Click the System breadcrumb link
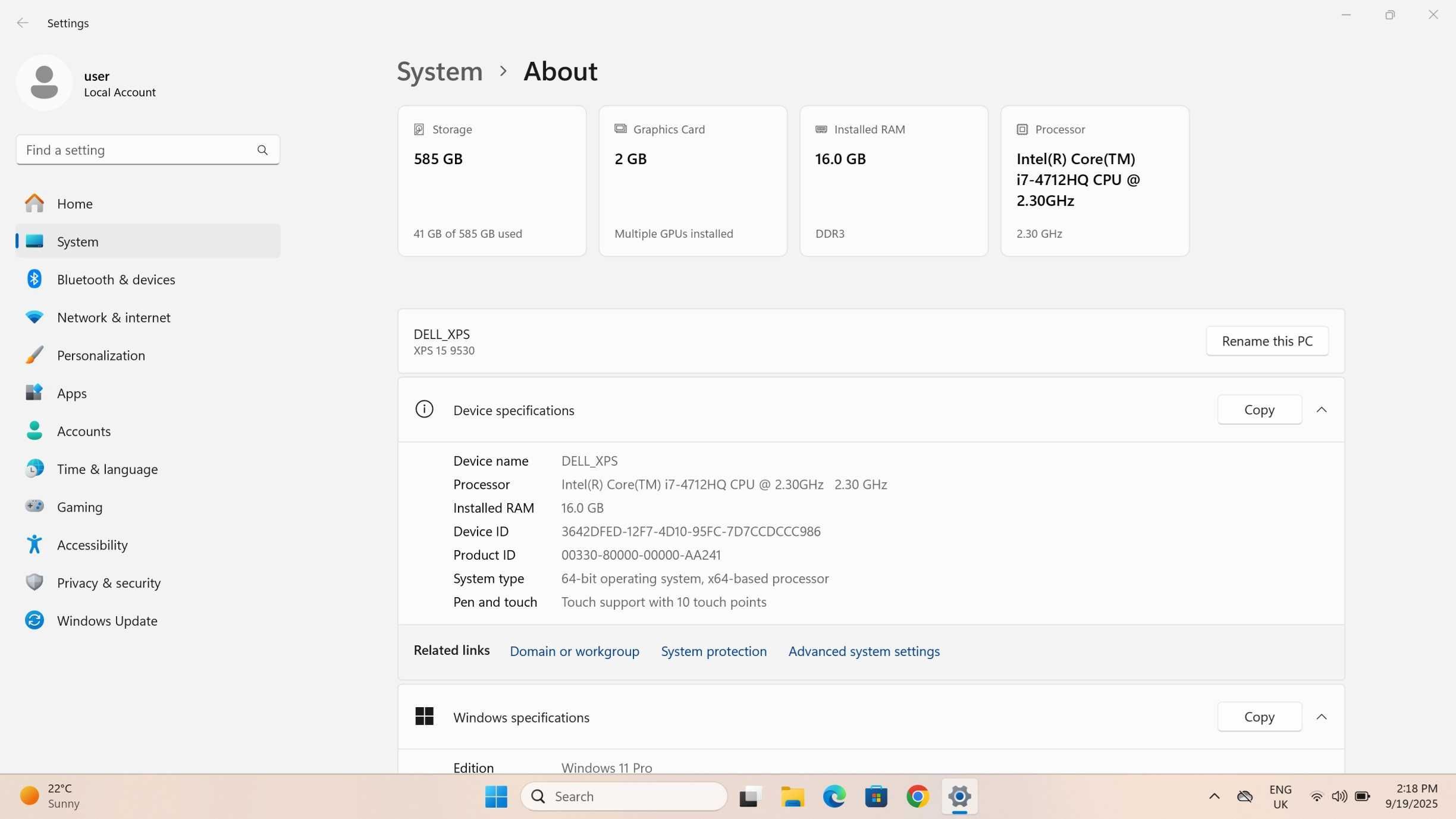This screenshot has width=1456, height=819. tap(440, 71)
